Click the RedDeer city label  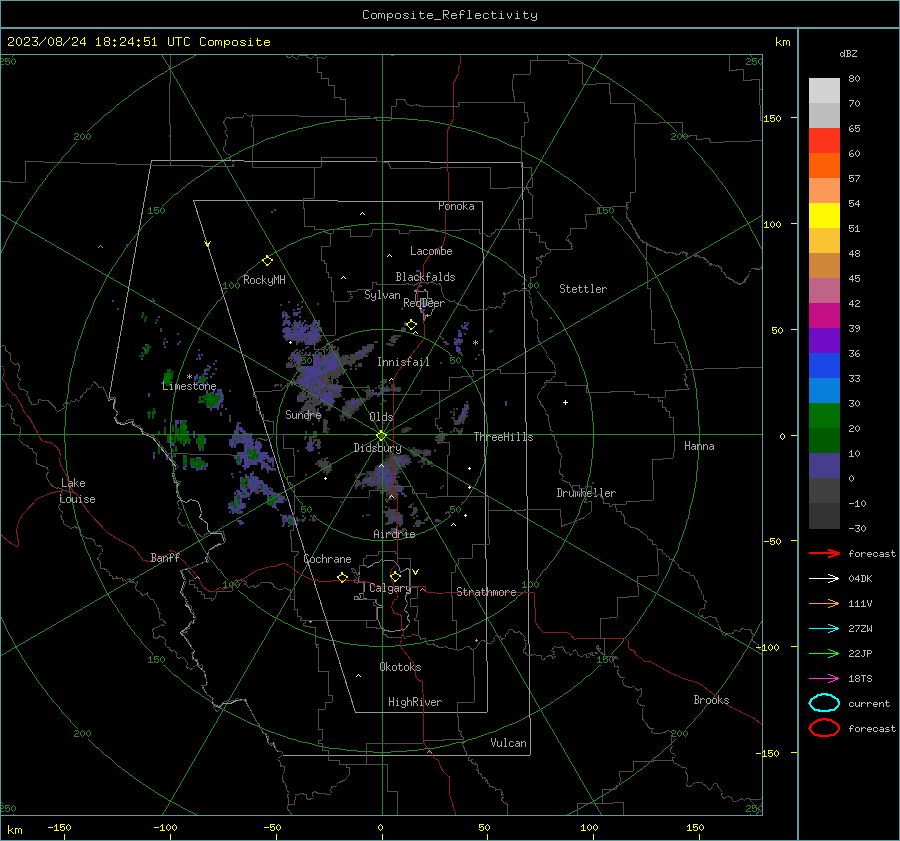pyautogui.click(x=424, y=303)
